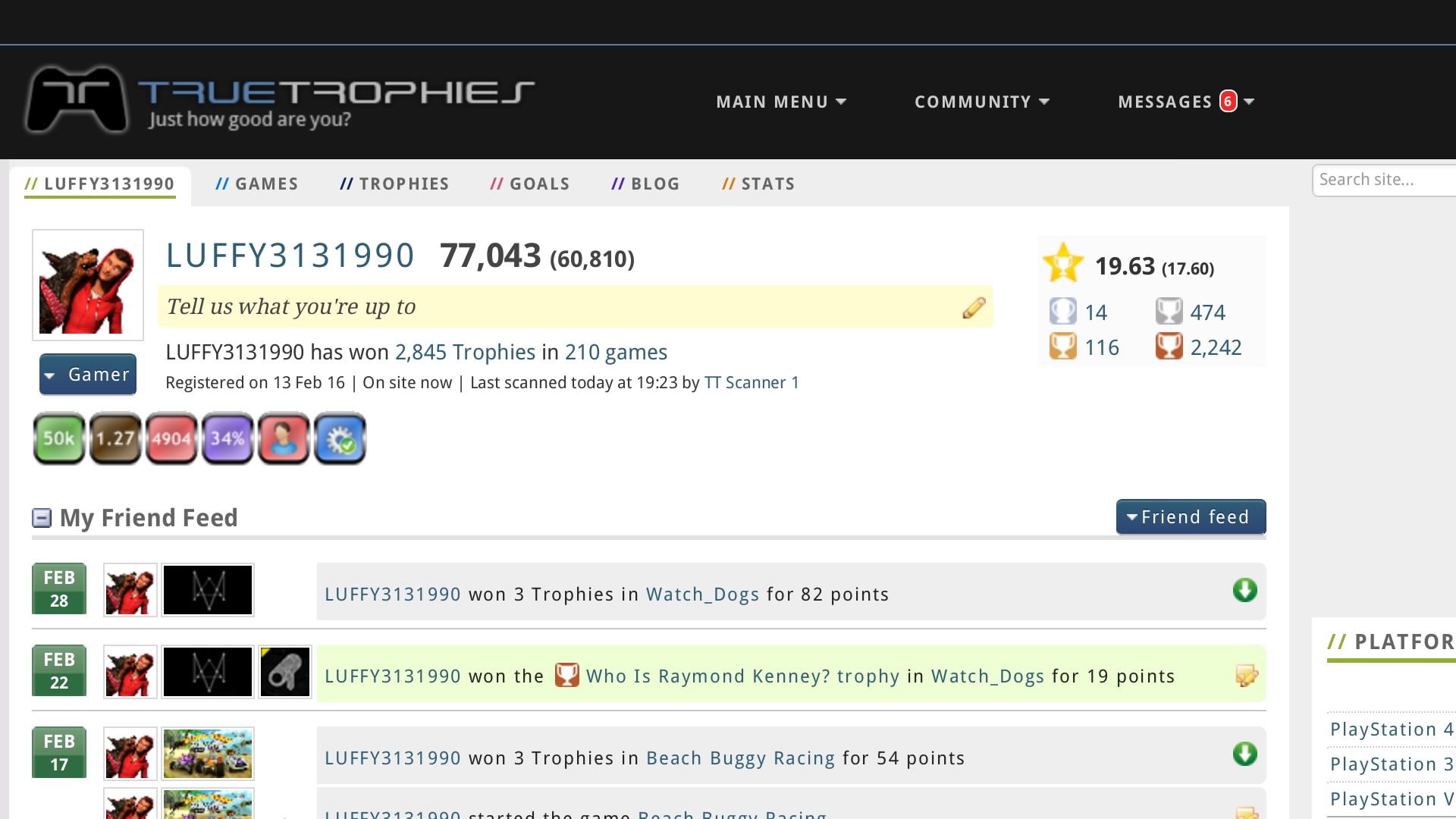Open the Who Is Raymond Kenney trophy tile image
Screen dimensions: 1456x819
tap(285, 672)
